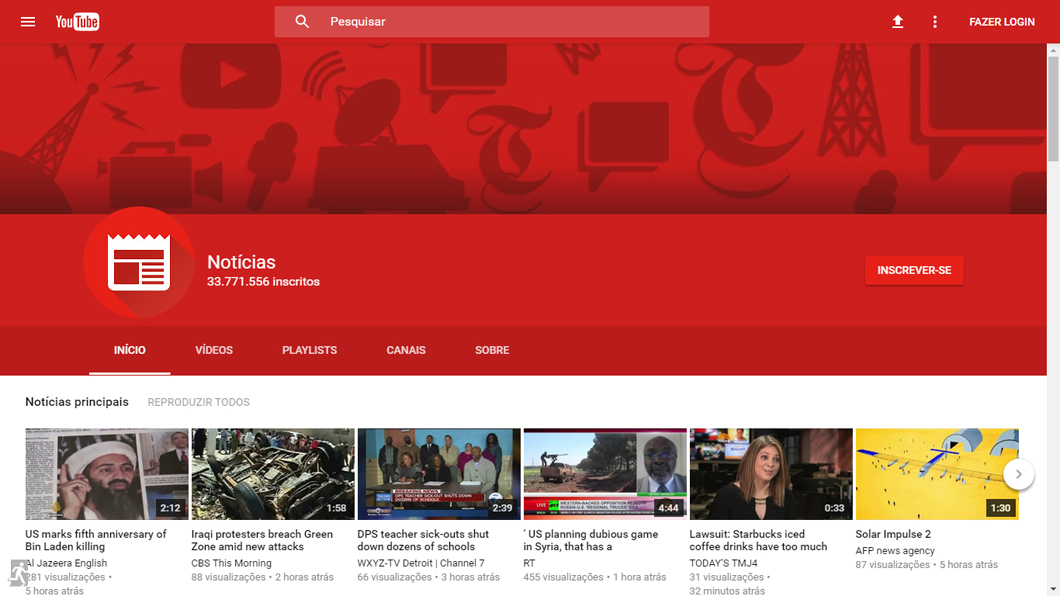Open the CANAIS tab

coord(406,350)
